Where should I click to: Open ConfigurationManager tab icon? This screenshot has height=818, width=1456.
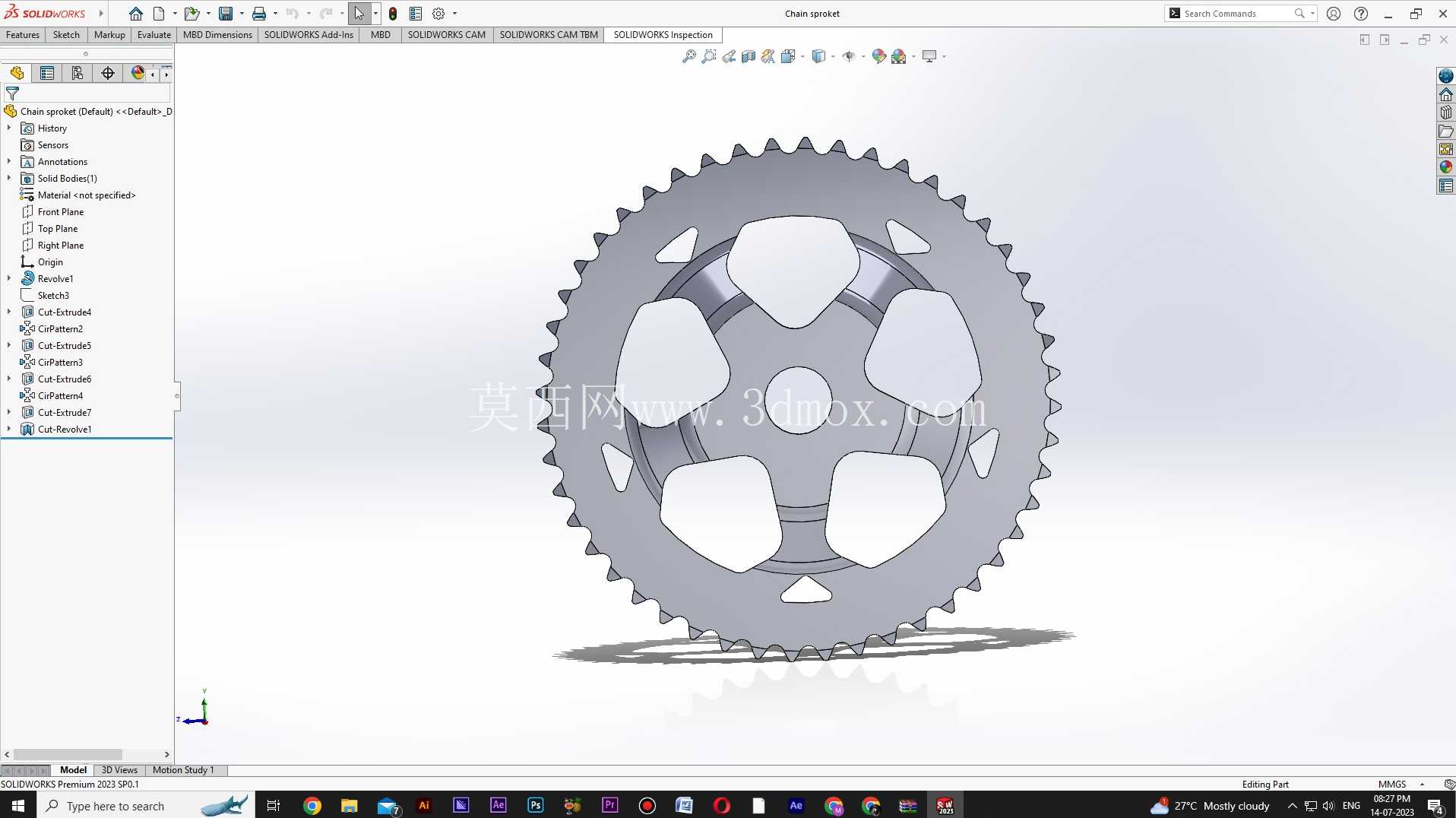coord(78,73)
